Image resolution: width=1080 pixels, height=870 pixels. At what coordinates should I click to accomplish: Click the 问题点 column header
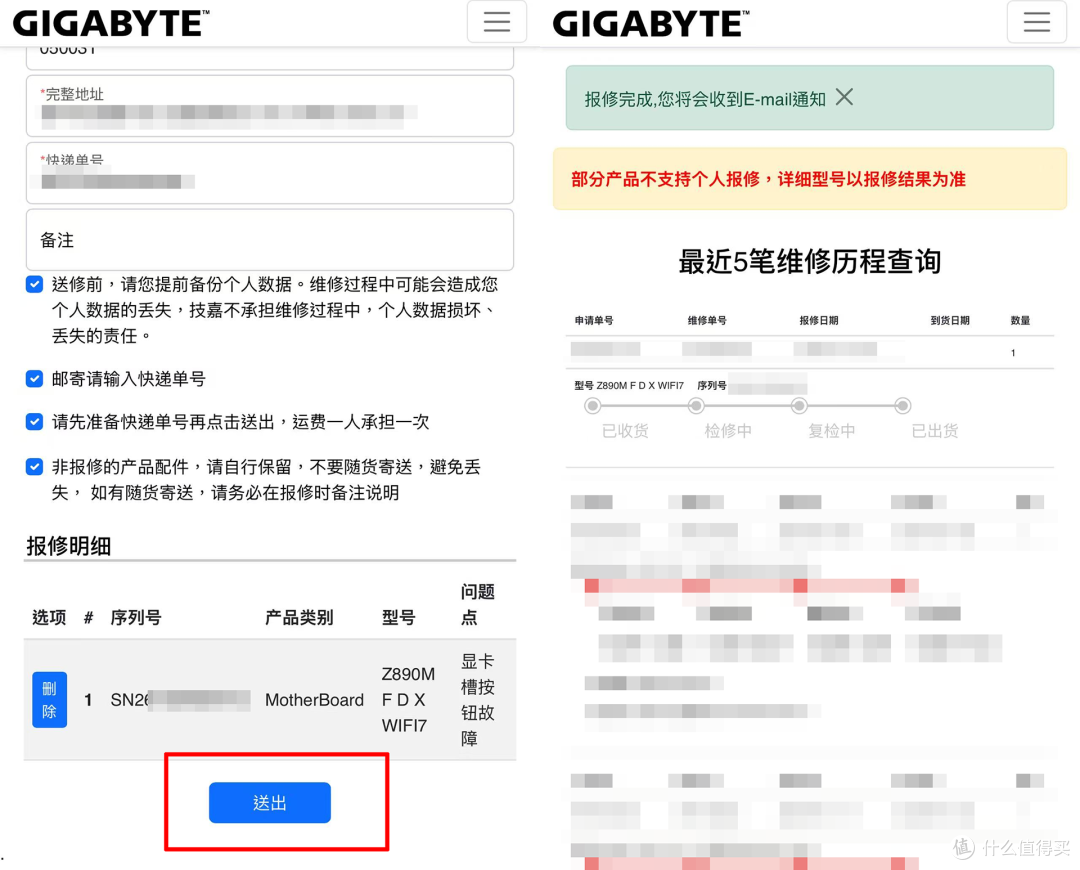click(x=477, y=604)
